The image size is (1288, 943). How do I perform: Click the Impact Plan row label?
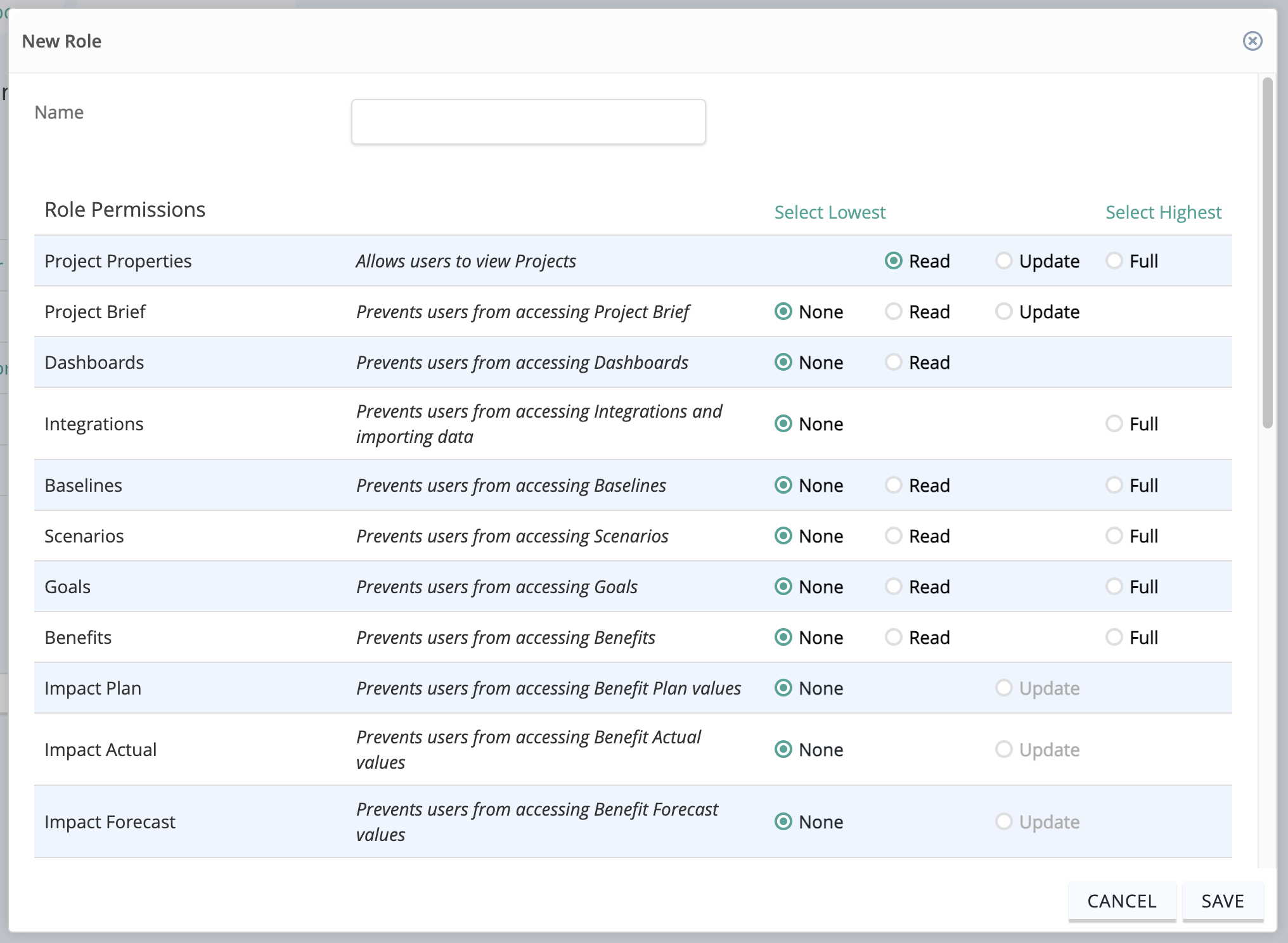point(93,688)
